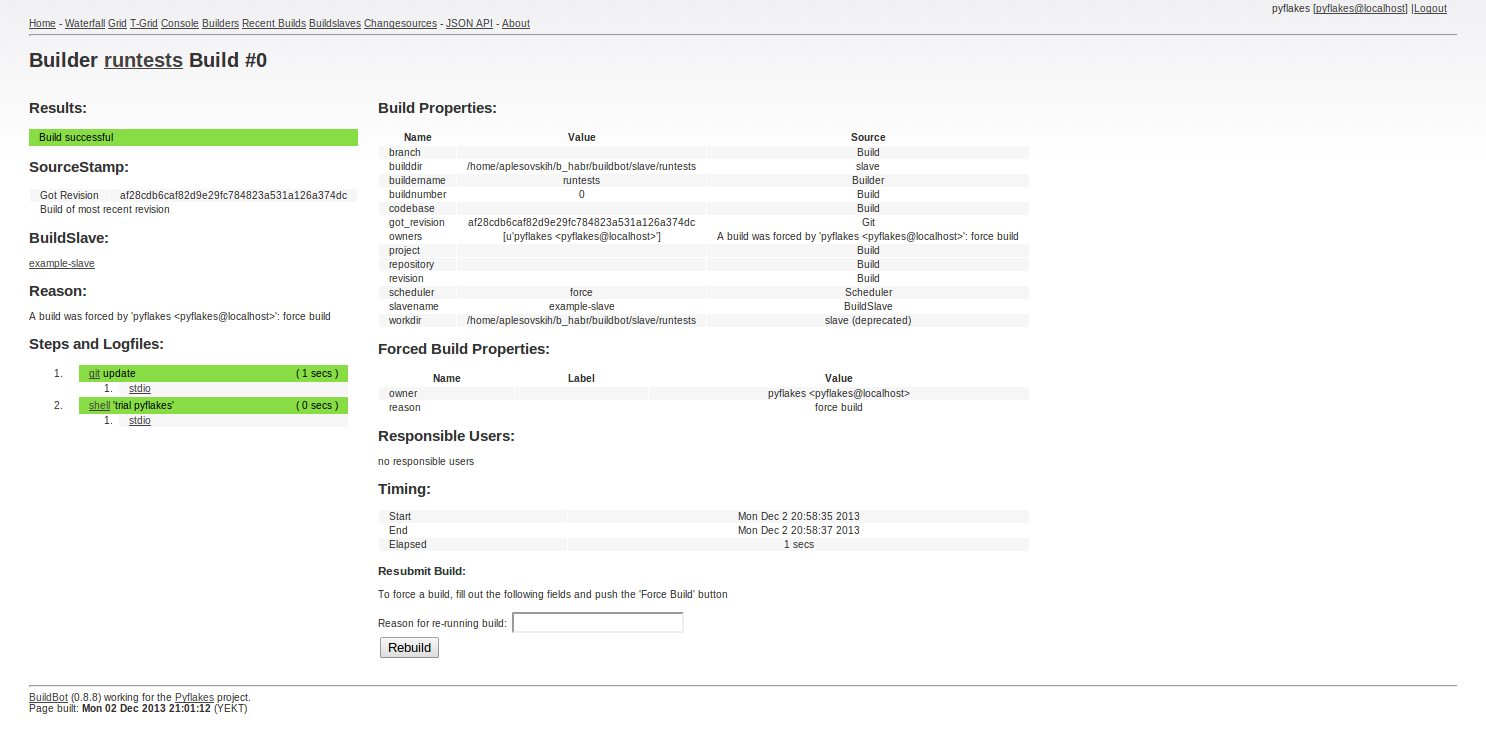Image resolution: width=1486 pixels, height=732 pixels.
Task: Click the slavename value 'example-slave' in properties
Action: (581, 306)
